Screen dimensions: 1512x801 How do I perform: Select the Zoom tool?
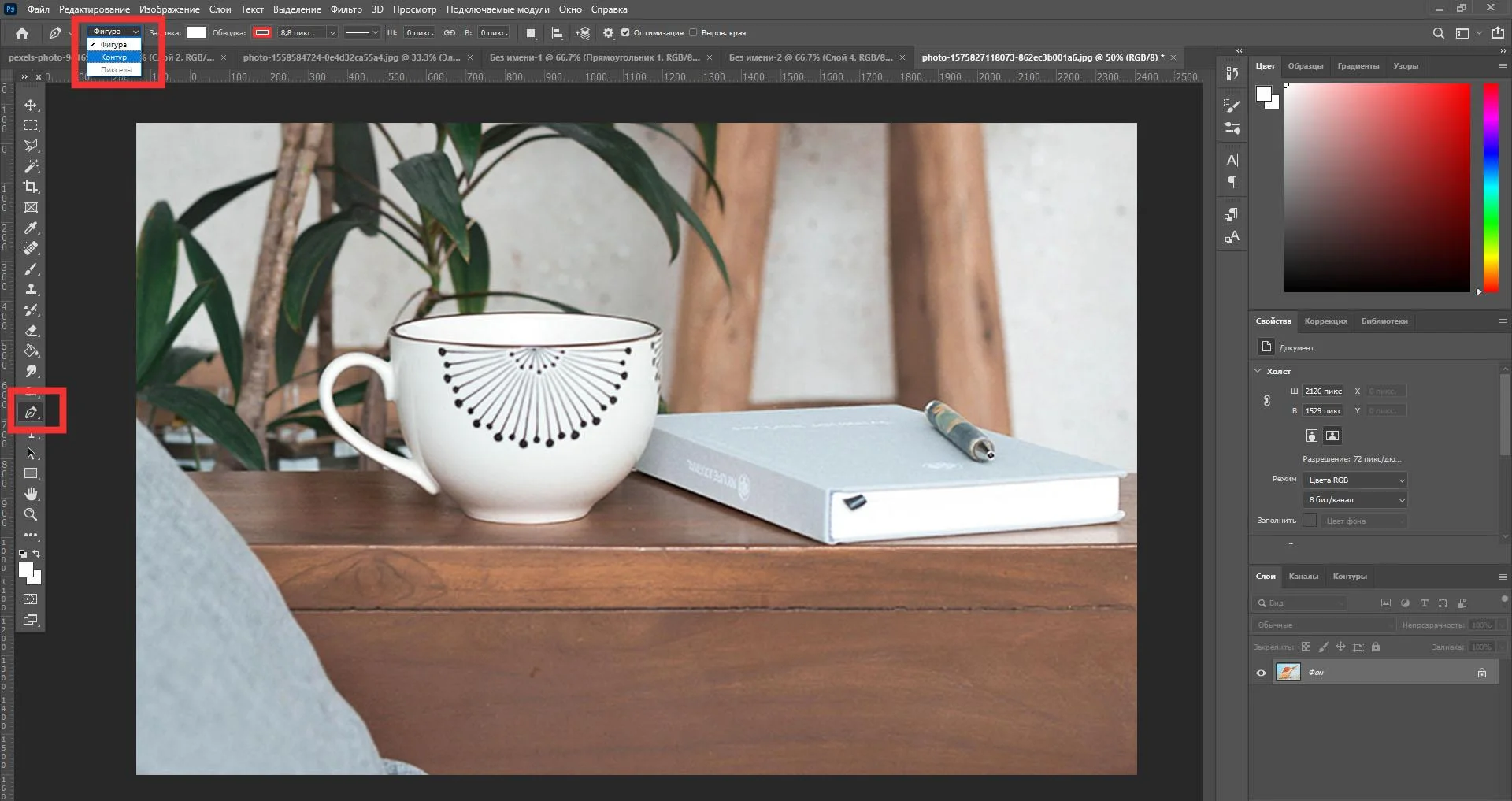point(31,514)
